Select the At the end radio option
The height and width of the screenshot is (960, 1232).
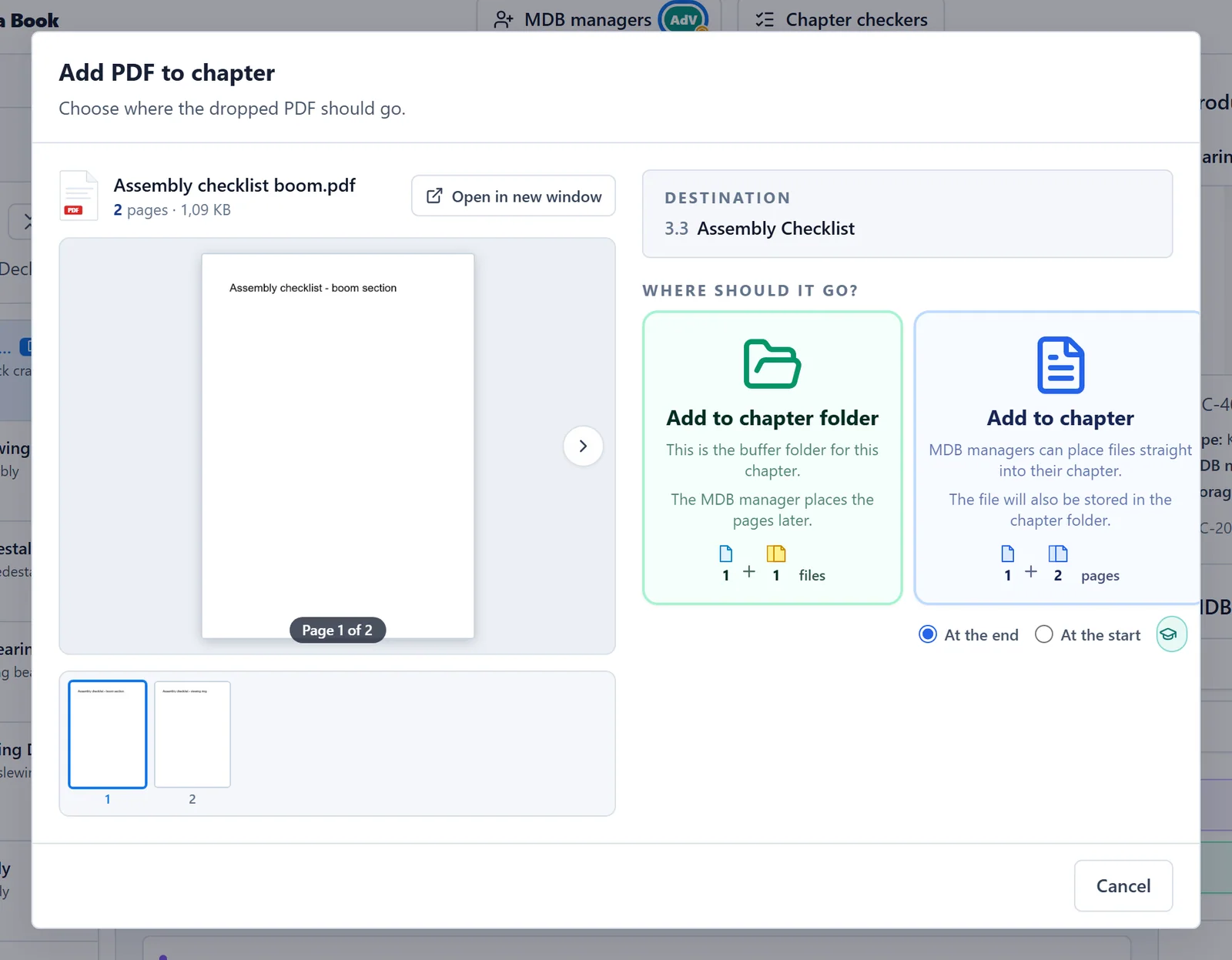coord(928,634)
